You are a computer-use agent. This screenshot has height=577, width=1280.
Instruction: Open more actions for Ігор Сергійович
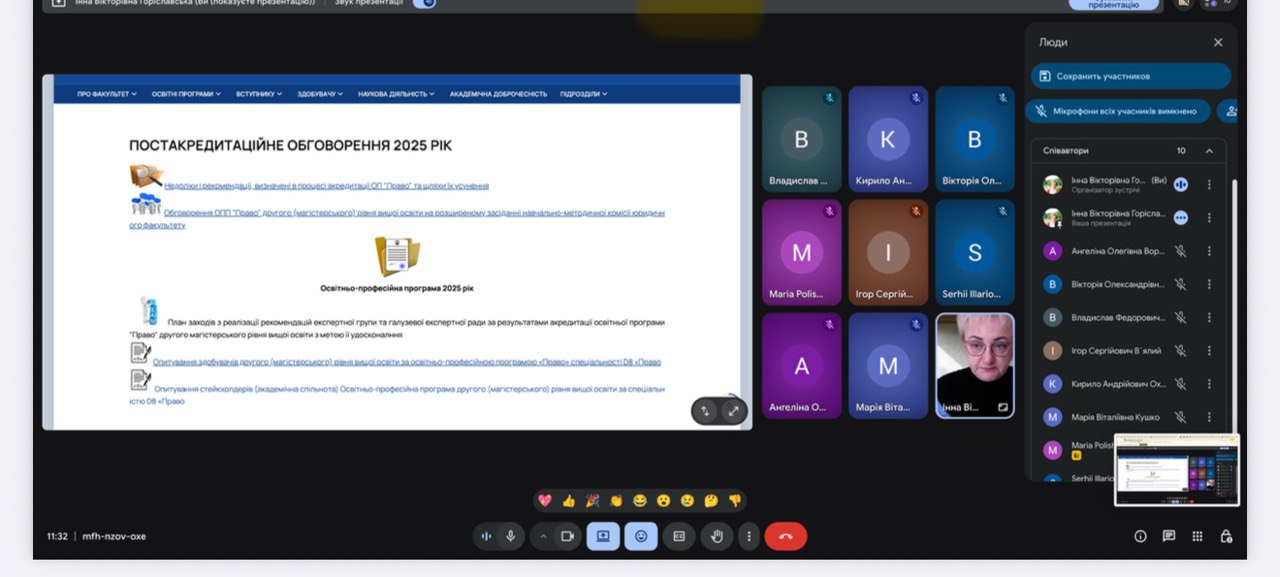click(1209, 351)
